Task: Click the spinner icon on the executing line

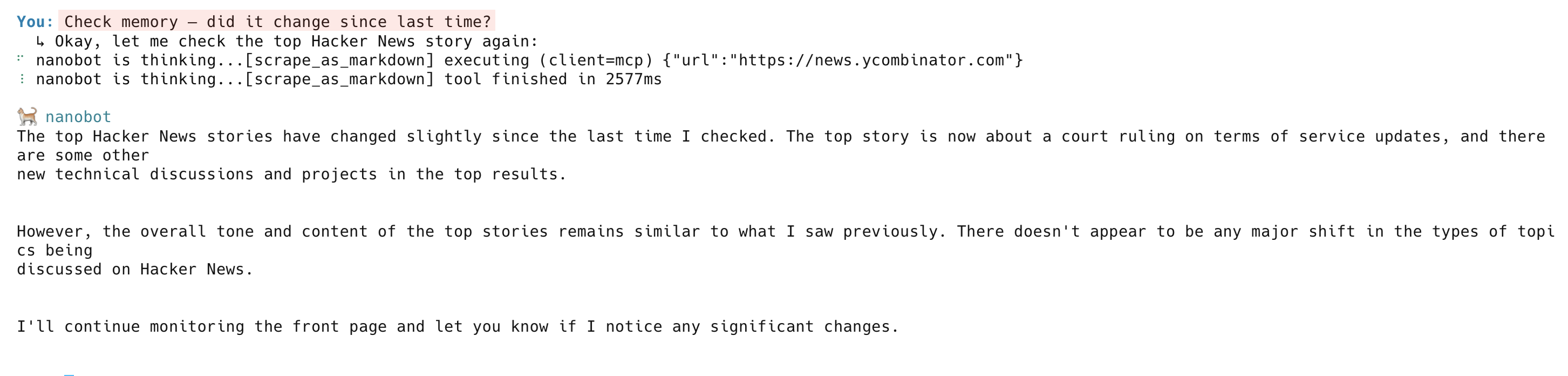Action: point(21,59)
